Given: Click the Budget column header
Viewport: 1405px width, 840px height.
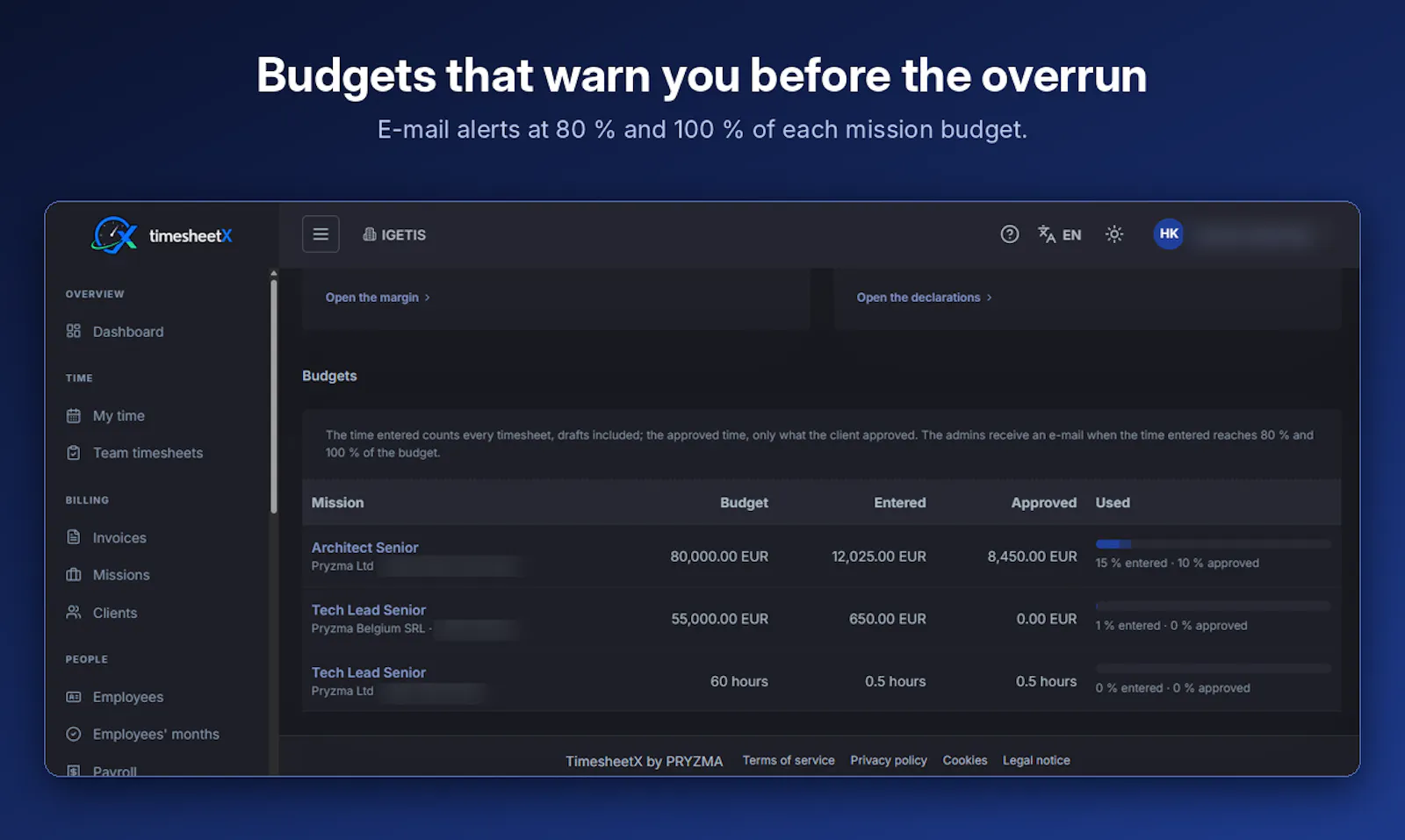Looking at the screenshot, I should click(x=744, y=503).
